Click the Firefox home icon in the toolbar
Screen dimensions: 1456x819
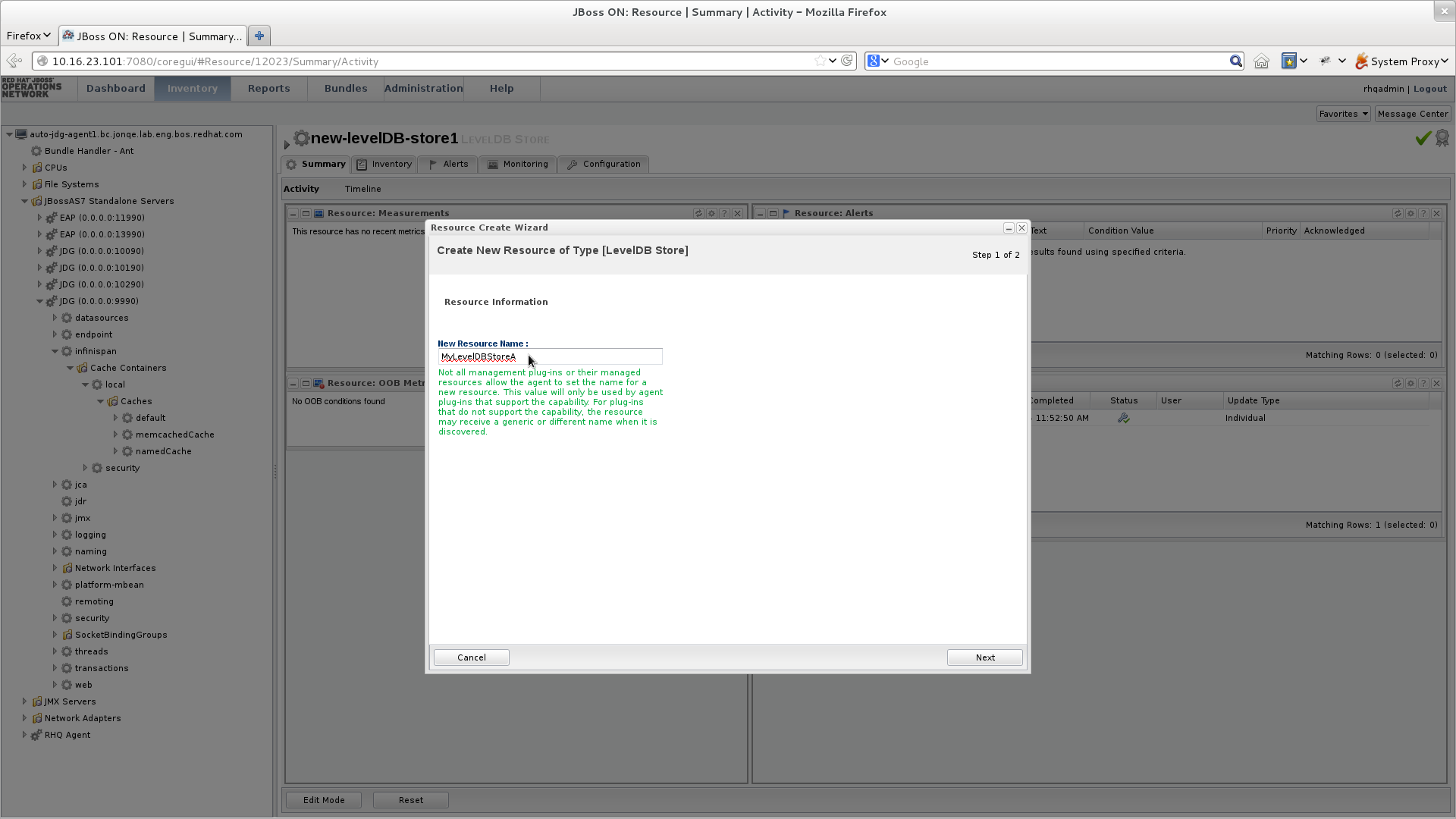[1261, 61]
